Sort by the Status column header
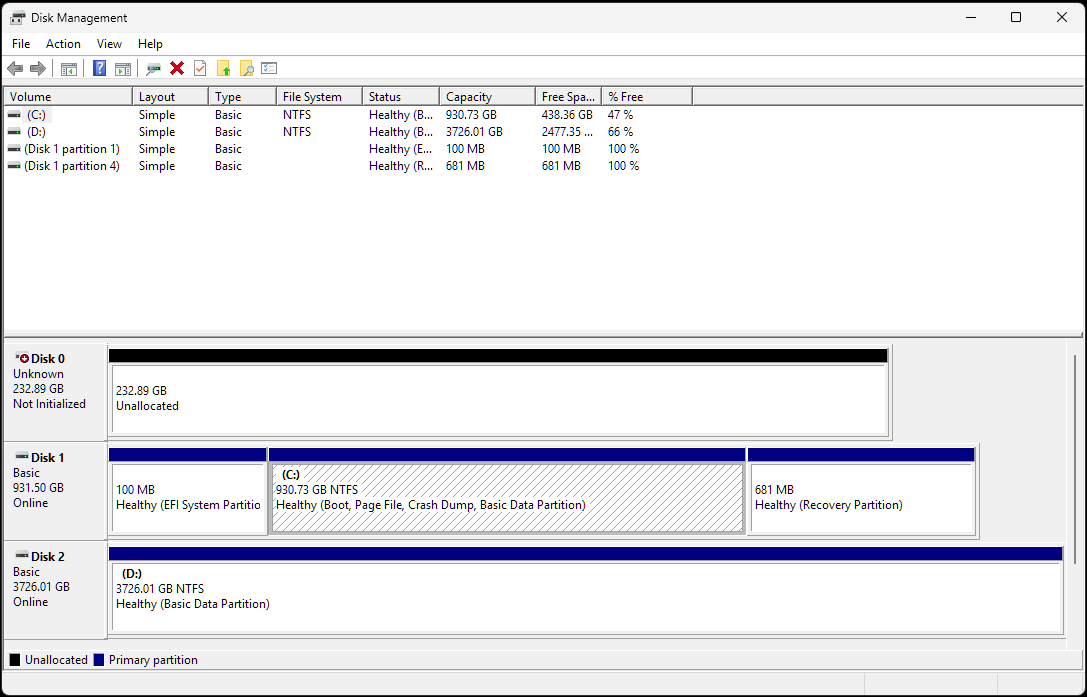 pos(401,96)
